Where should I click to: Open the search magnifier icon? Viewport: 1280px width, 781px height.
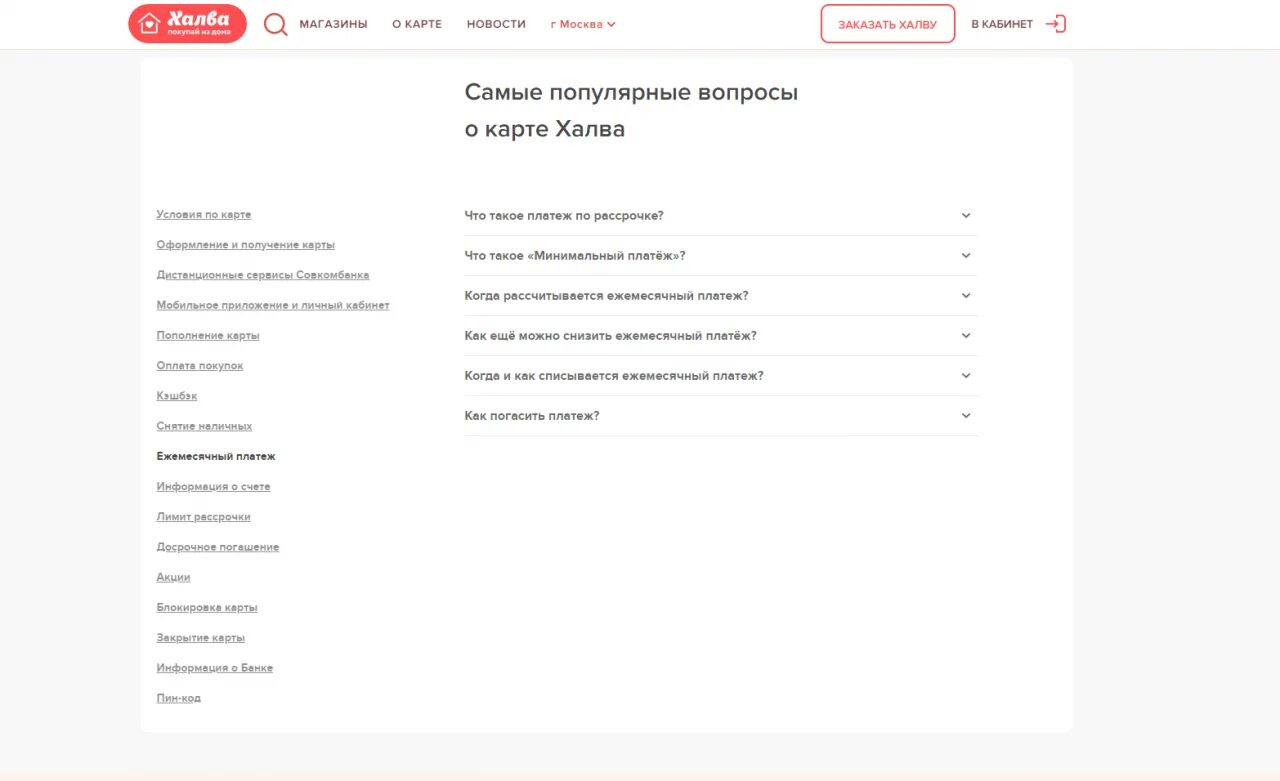point(275,24)
